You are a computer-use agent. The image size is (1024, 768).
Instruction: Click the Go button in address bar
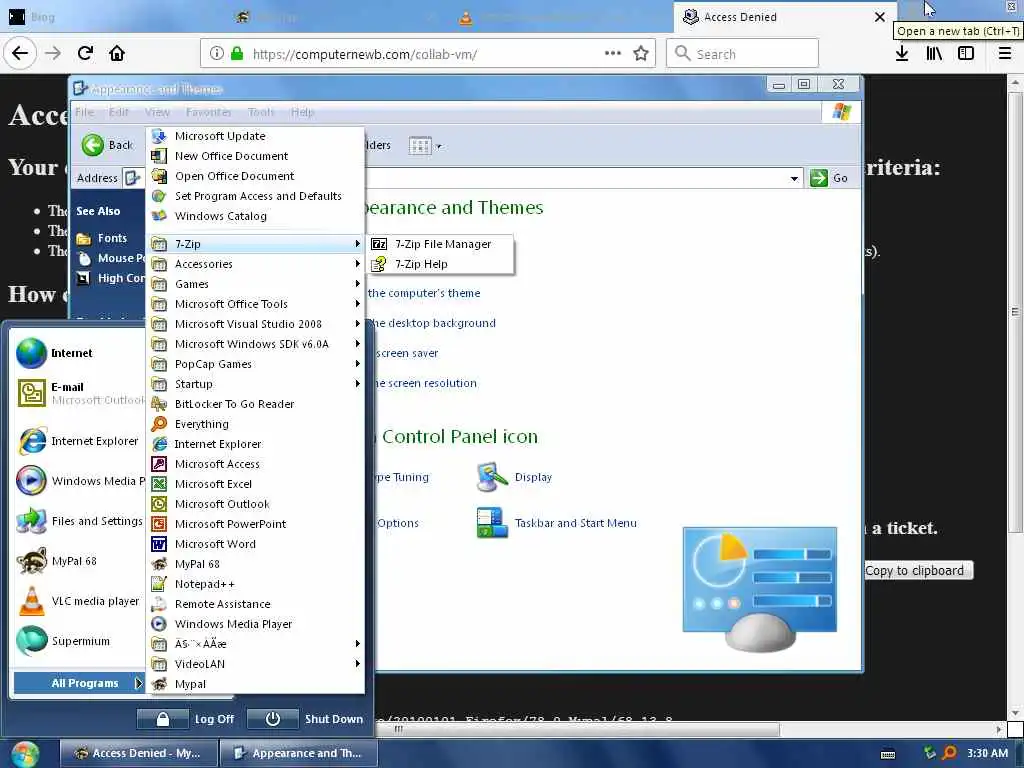pos(829,178)
